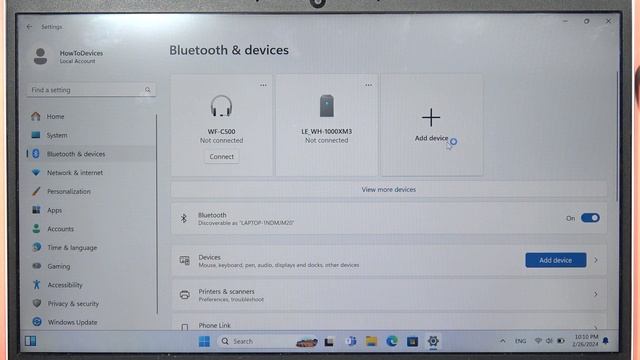Click View more devices

[389, 189]
